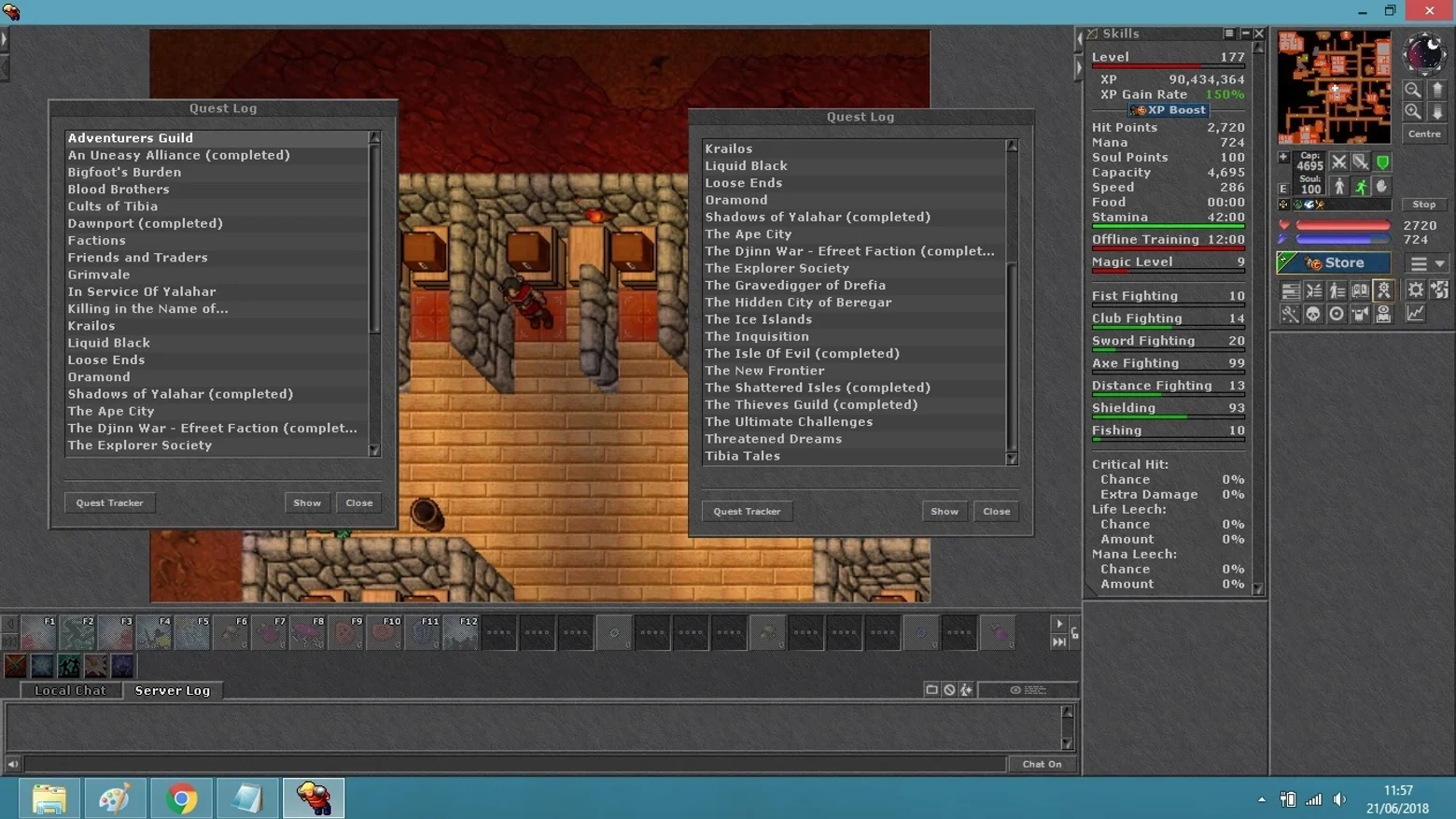
Task: Open unjustified points skull icon
Action: [x=1313, y=315]
